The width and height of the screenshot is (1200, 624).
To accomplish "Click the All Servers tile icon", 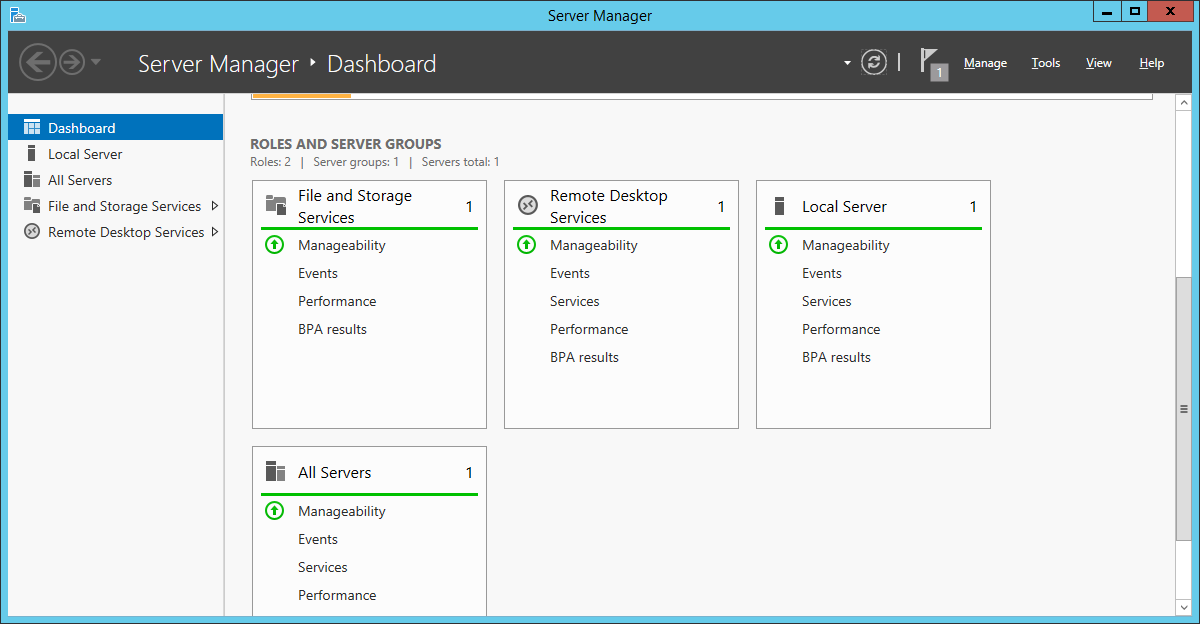I will [276, 472].
